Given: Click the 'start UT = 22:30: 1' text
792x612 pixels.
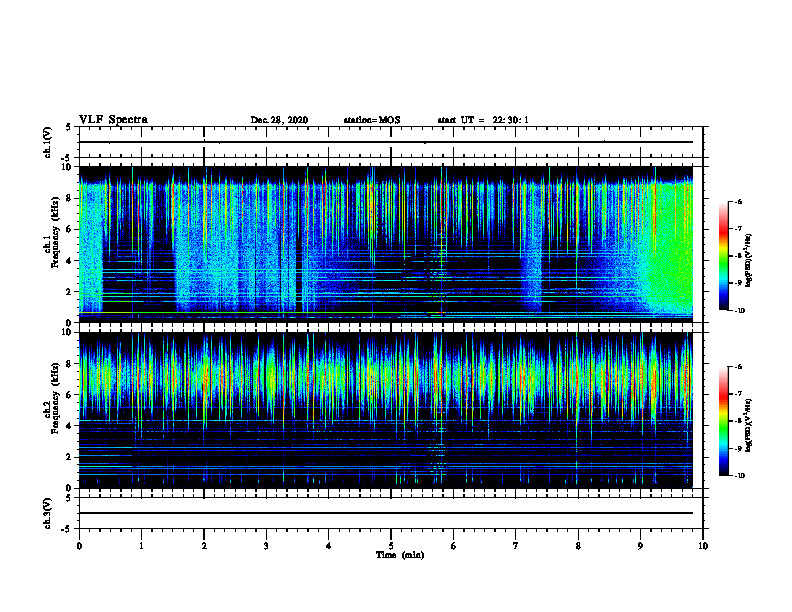Looking at the screenshot, I should 483,120.
